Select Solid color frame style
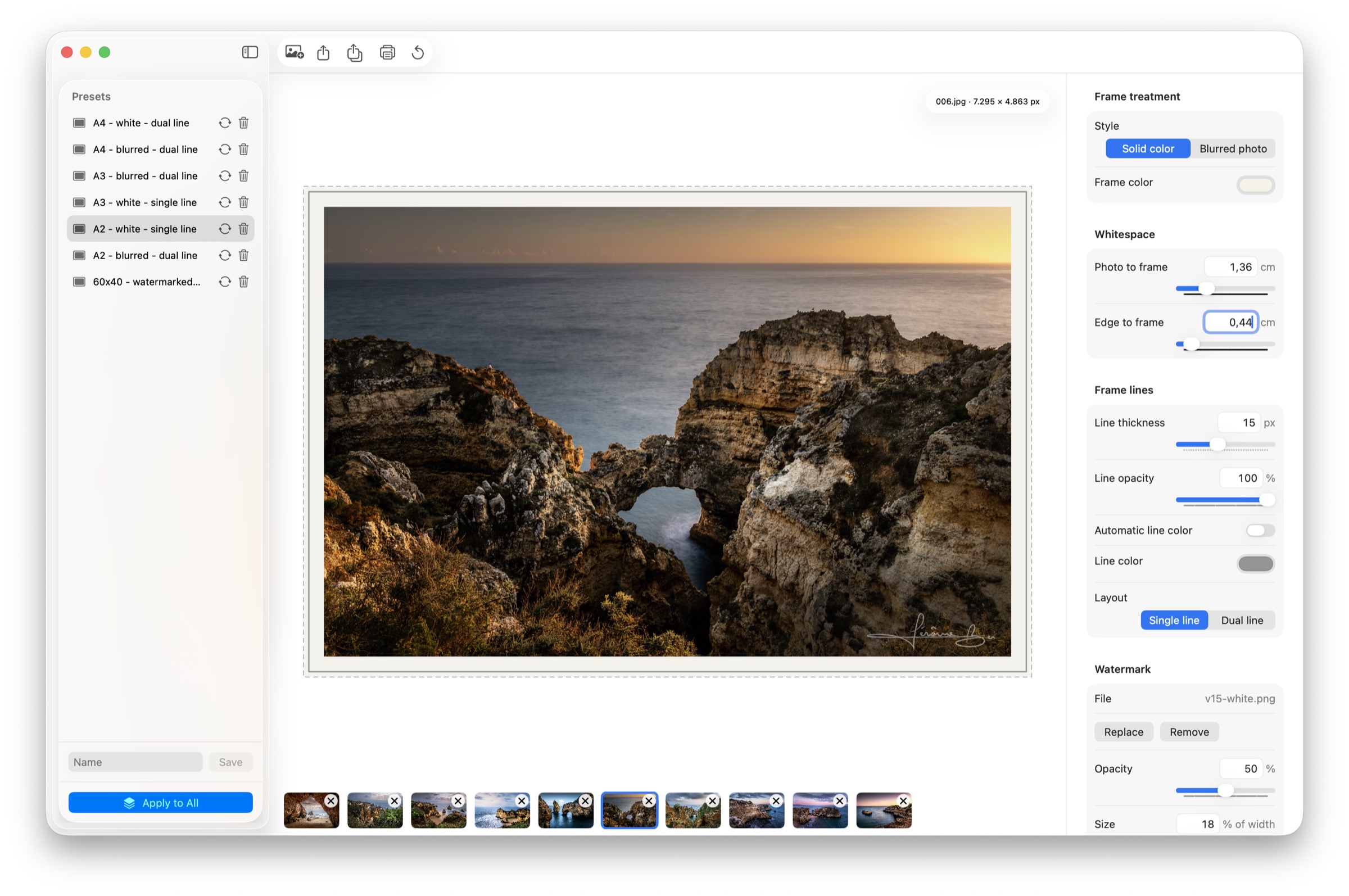The width and height of the screenshot is (1349, 896). (x=1147, y=148)
